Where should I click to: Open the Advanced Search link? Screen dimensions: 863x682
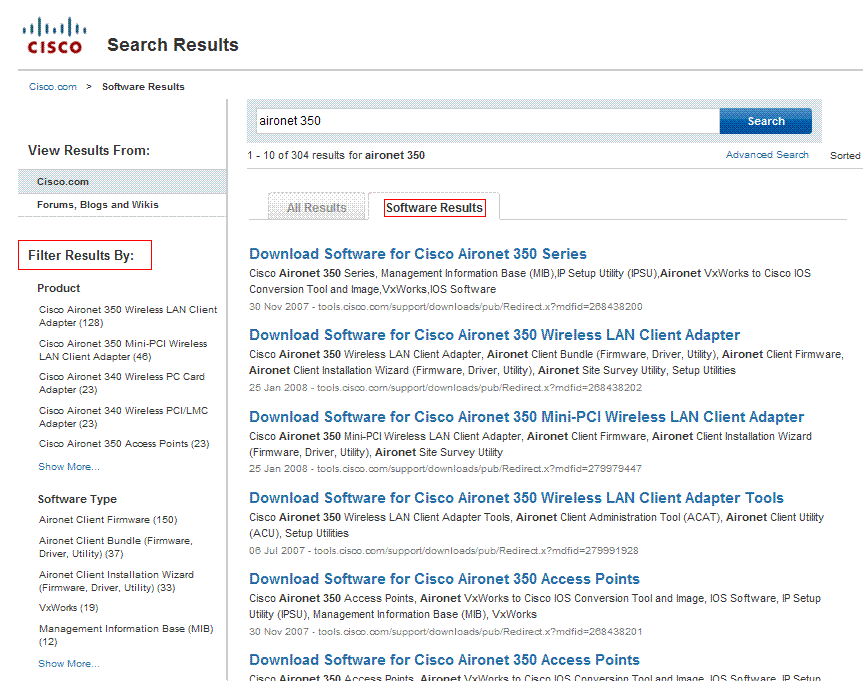[767, 155]
